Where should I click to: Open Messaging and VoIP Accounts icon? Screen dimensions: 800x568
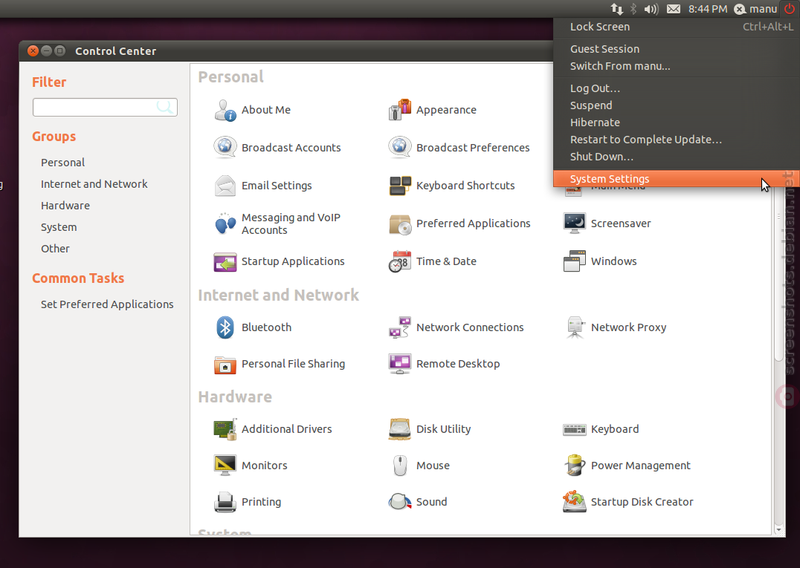coord(225,224)
